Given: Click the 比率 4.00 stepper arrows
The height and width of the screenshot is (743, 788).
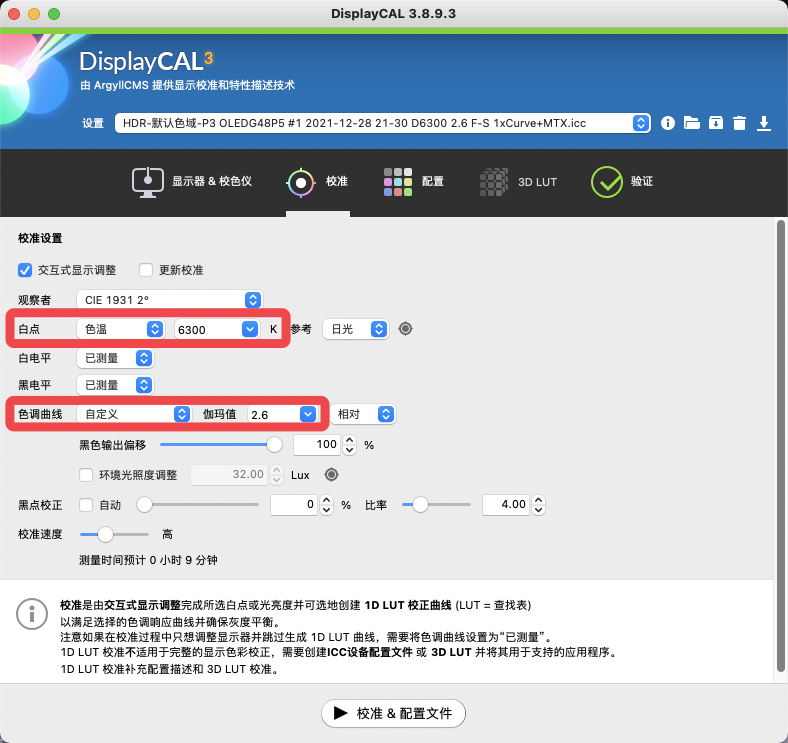Looking at the screenshot, I should coord(539,505).
